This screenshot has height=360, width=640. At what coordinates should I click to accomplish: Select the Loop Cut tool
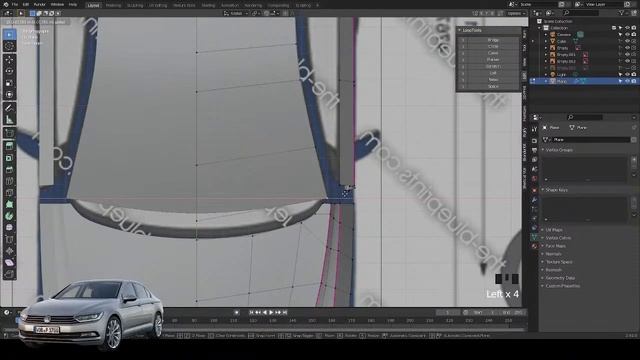tap(9, 181)
